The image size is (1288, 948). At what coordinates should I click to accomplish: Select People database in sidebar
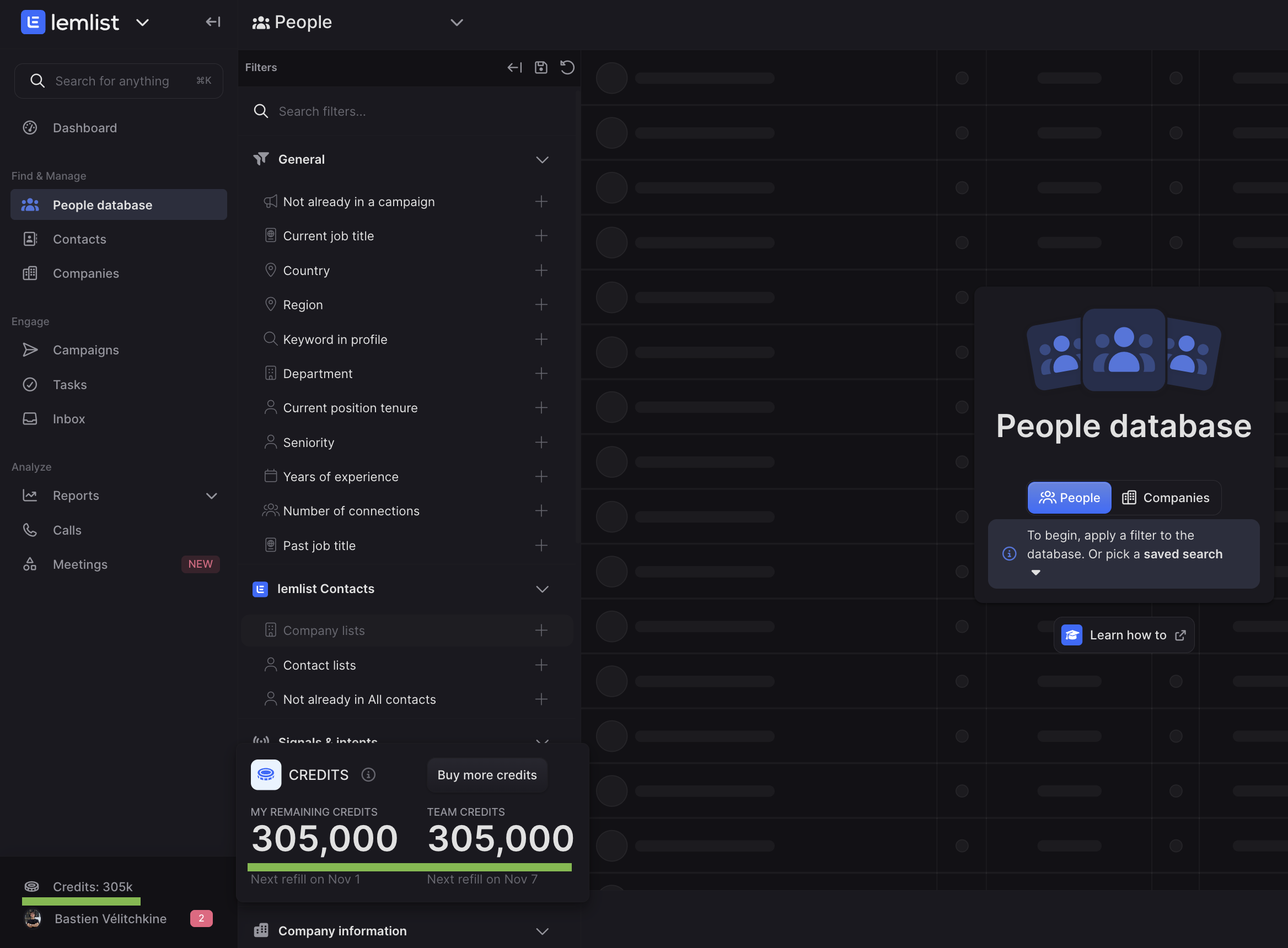coord(119,205)
